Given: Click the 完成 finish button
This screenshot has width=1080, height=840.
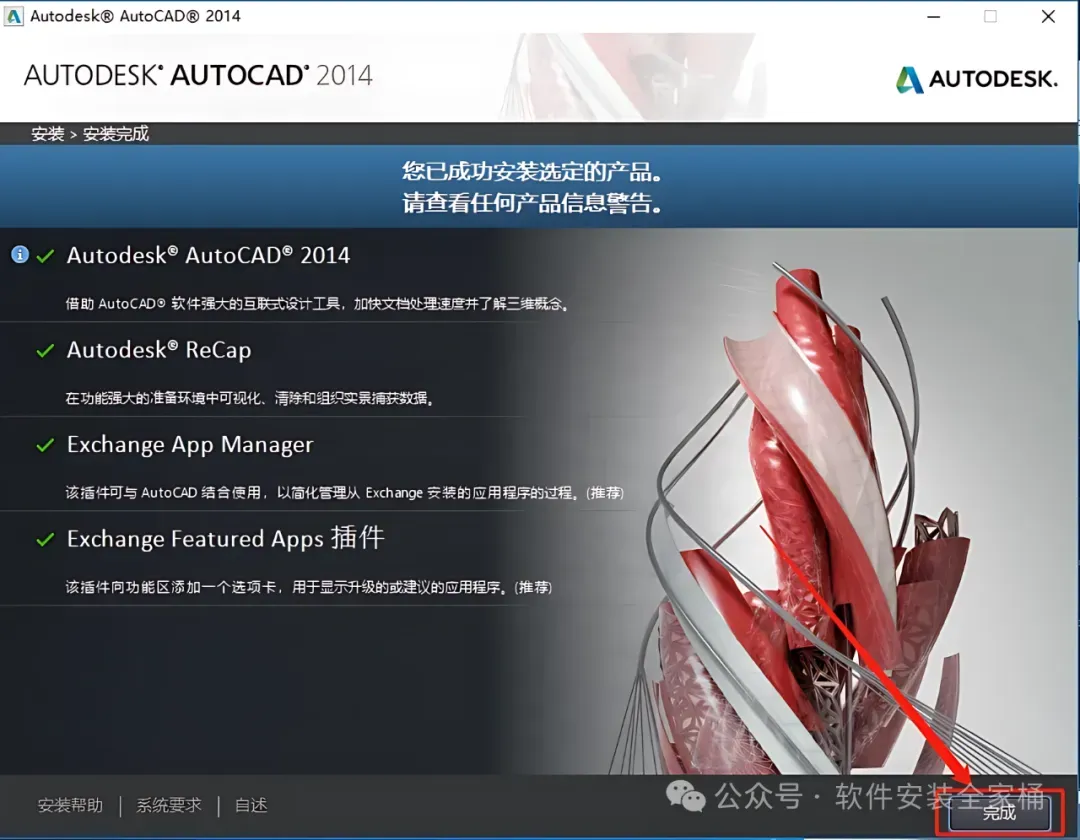Looking at the screenshot, I should coord(999,812).
